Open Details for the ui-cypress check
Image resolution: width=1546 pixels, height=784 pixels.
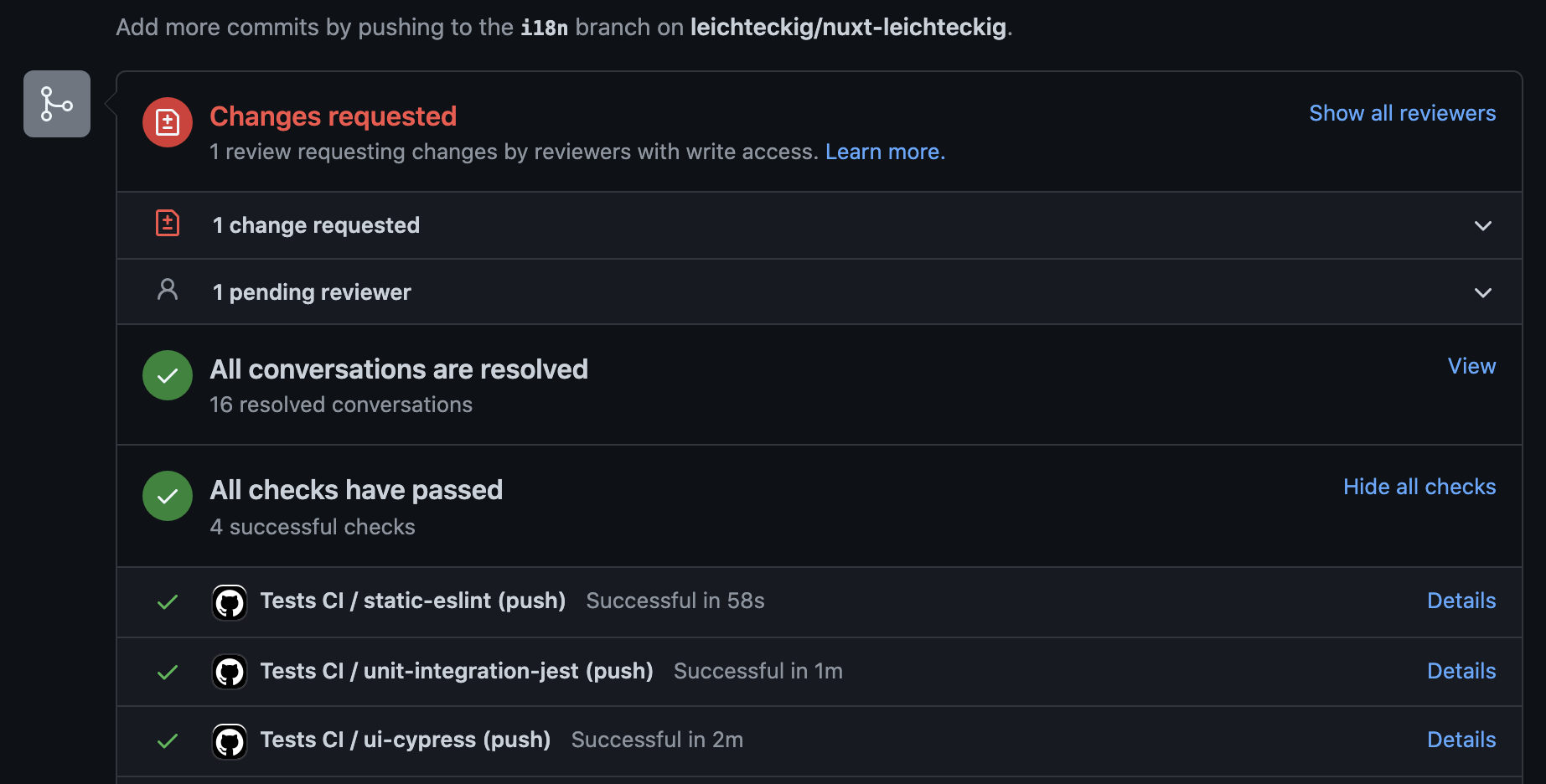pyautogui.click(x=1461, y=740)
